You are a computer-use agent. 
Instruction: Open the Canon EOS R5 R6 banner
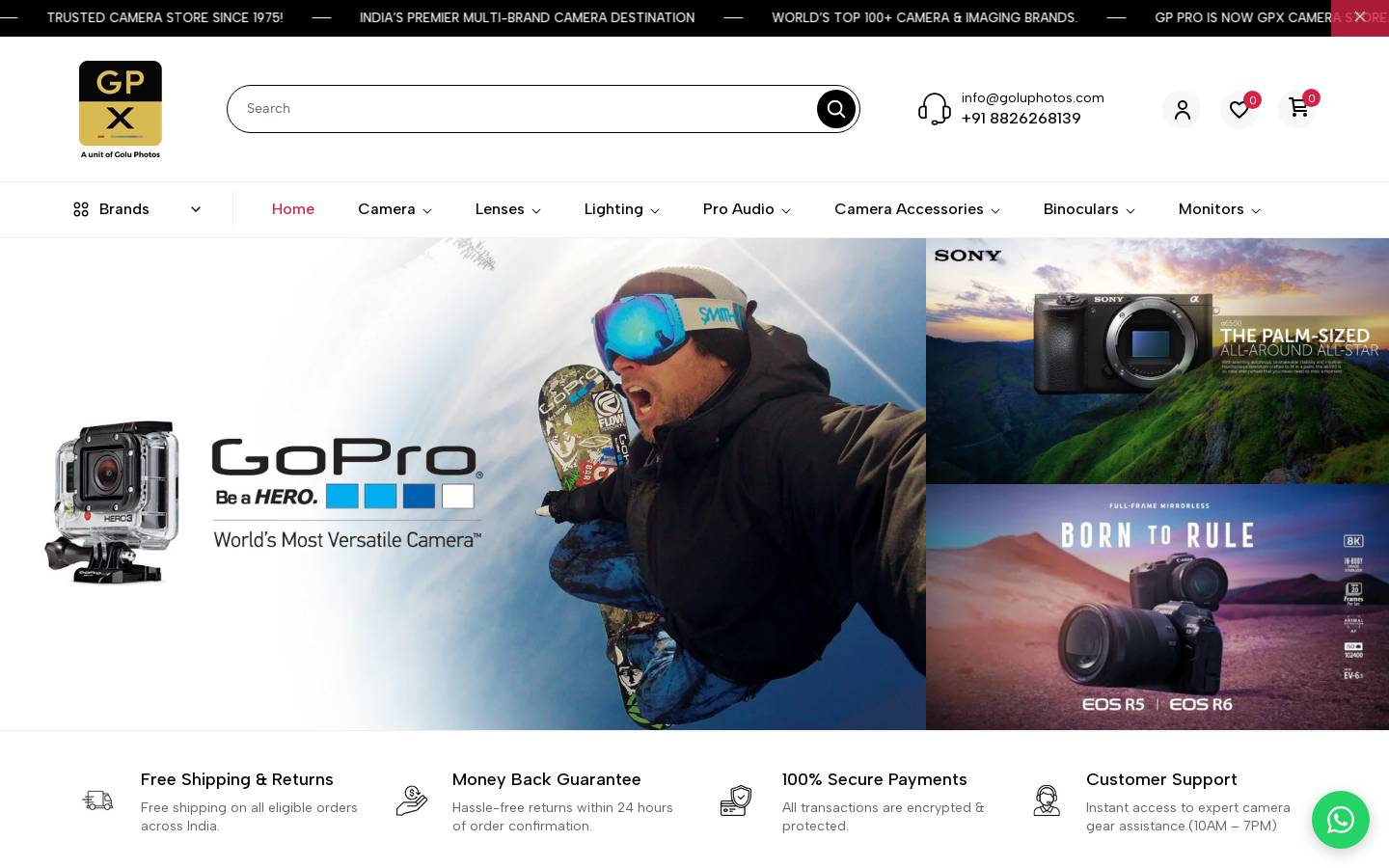pos(1157,608)
